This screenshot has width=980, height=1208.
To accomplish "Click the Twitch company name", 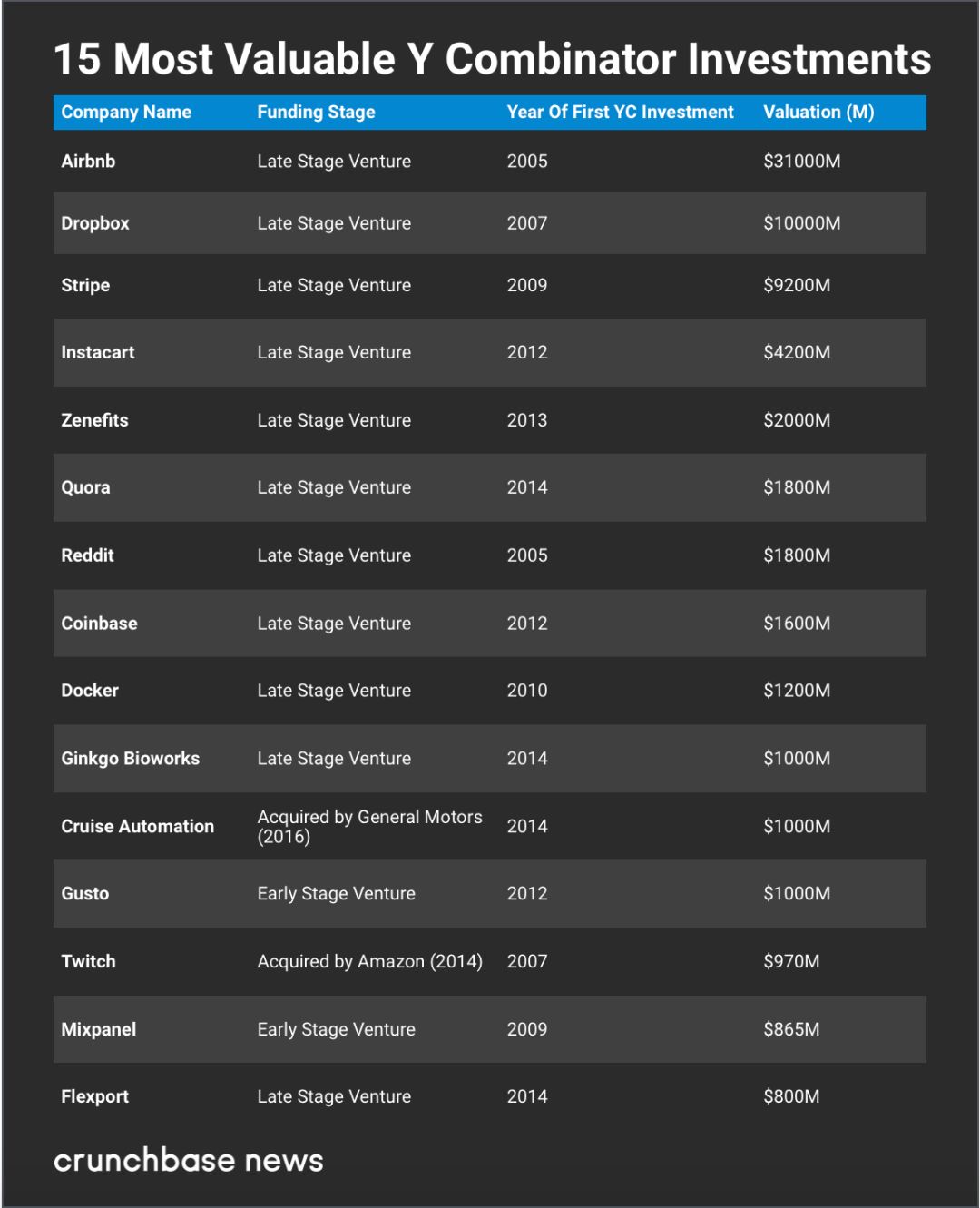I will tap(88, 962).
